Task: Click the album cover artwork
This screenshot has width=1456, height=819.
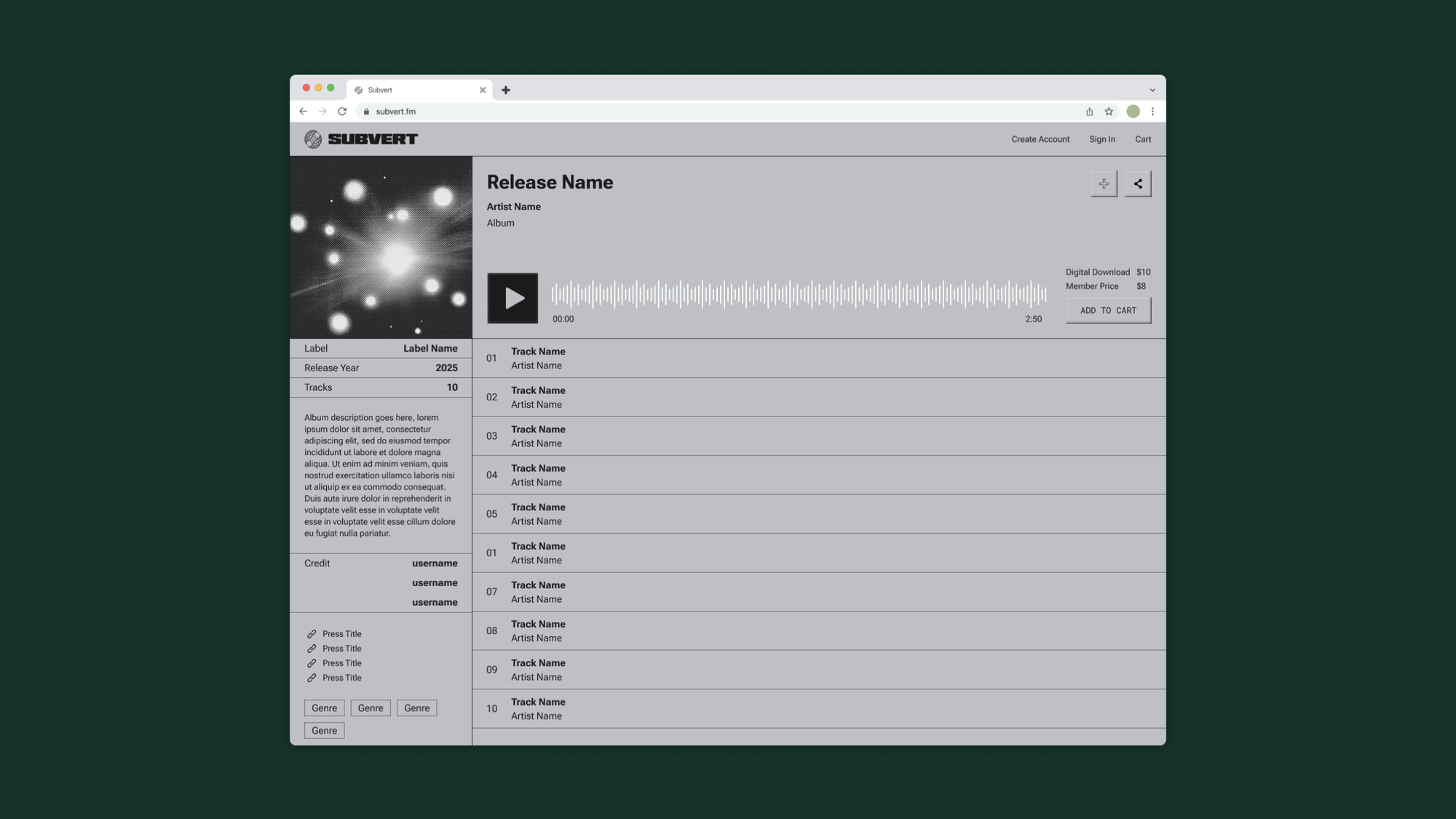Action: pyautogui.click(x=381, y=248)
